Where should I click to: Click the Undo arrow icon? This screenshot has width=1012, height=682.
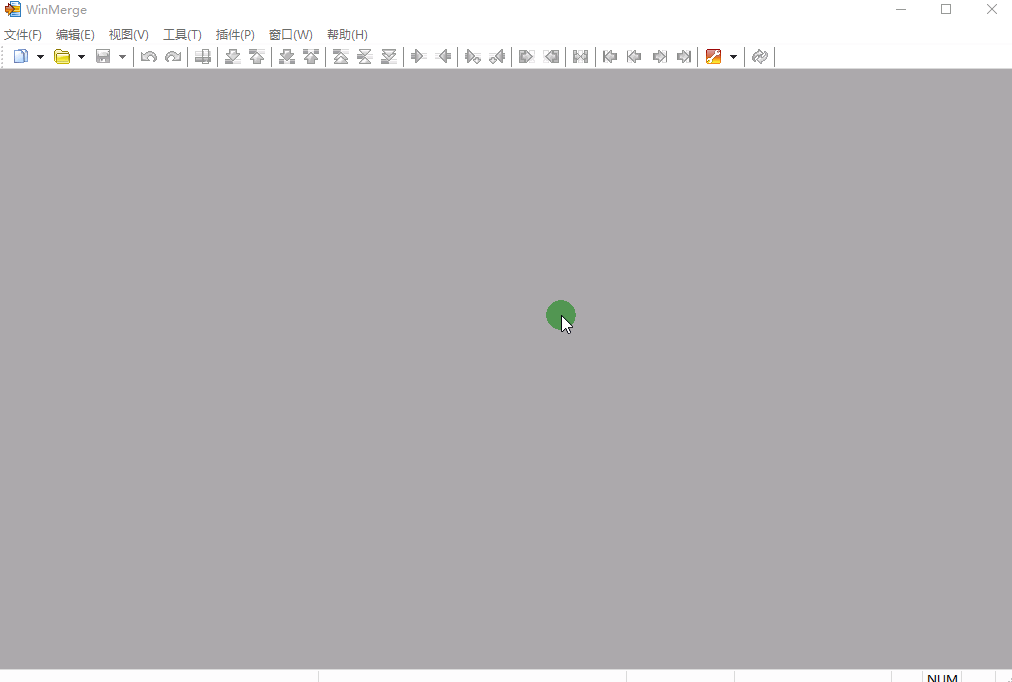pyautogui.click(x=148, y=57)
